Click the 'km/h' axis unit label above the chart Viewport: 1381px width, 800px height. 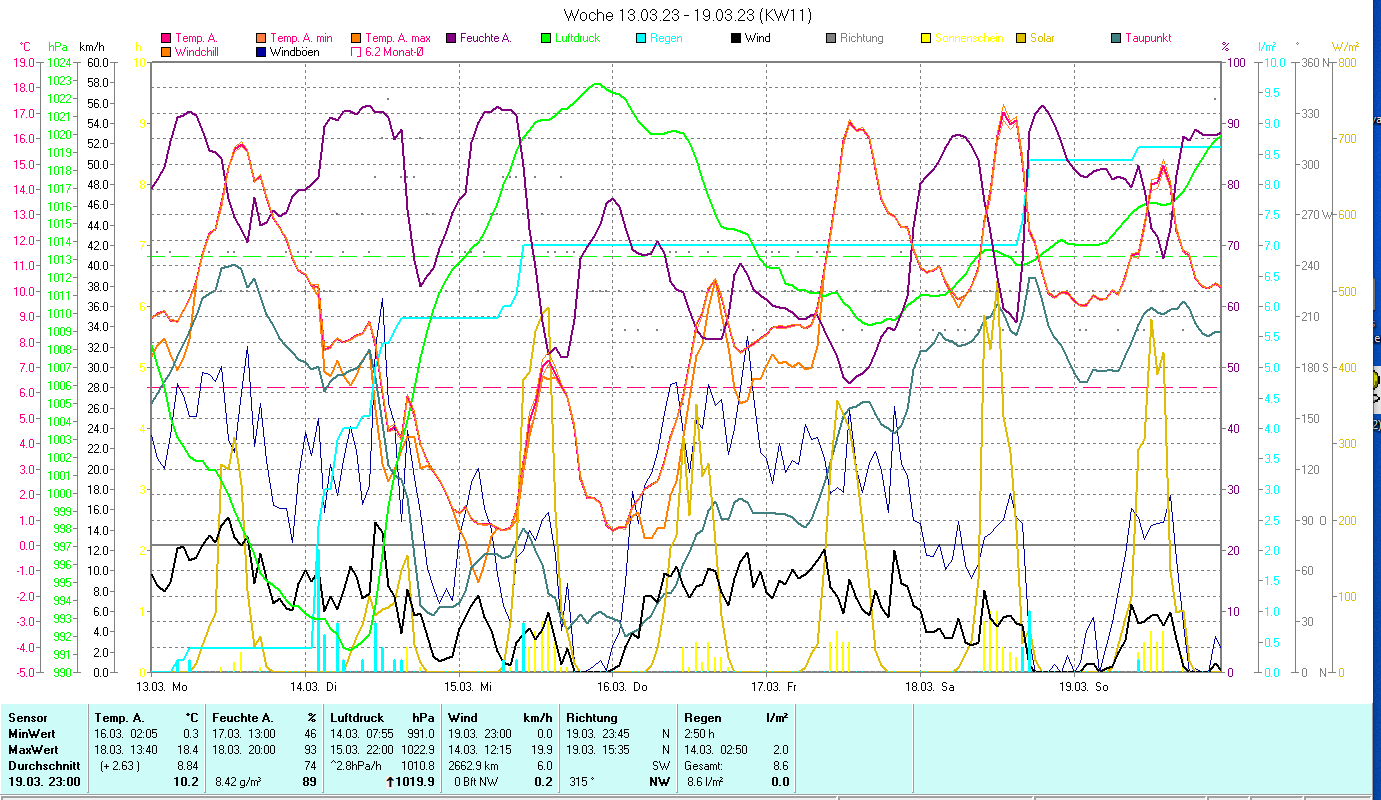coord(91,46)
